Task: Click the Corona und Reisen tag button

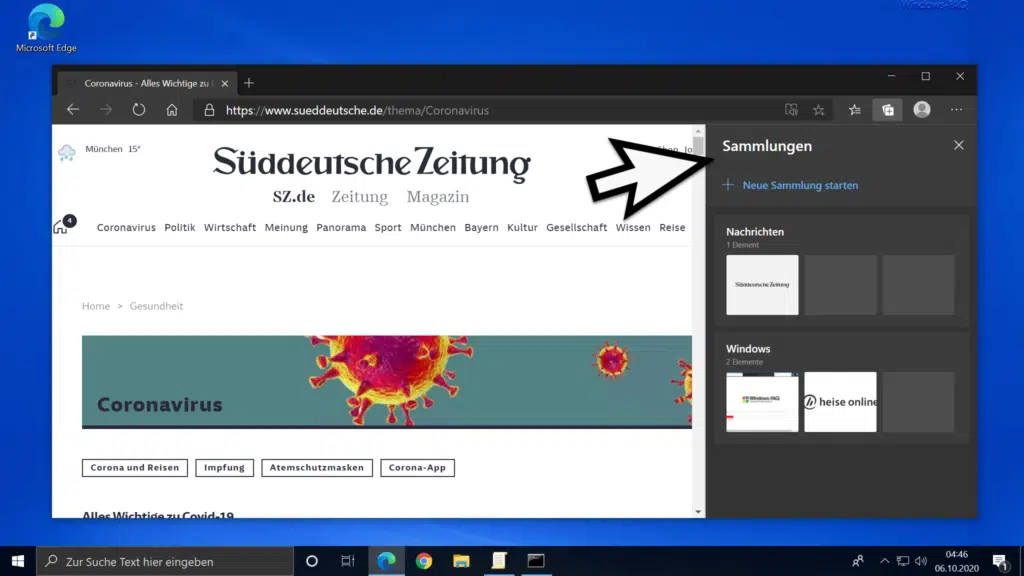Action: (x=135, y=468)
